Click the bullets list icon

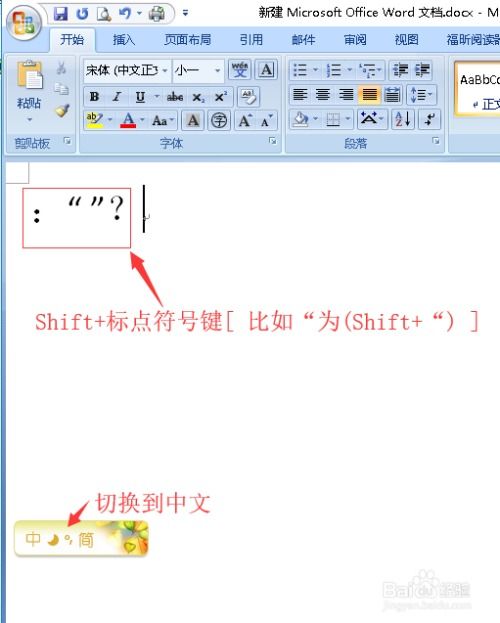pos(300,70)
